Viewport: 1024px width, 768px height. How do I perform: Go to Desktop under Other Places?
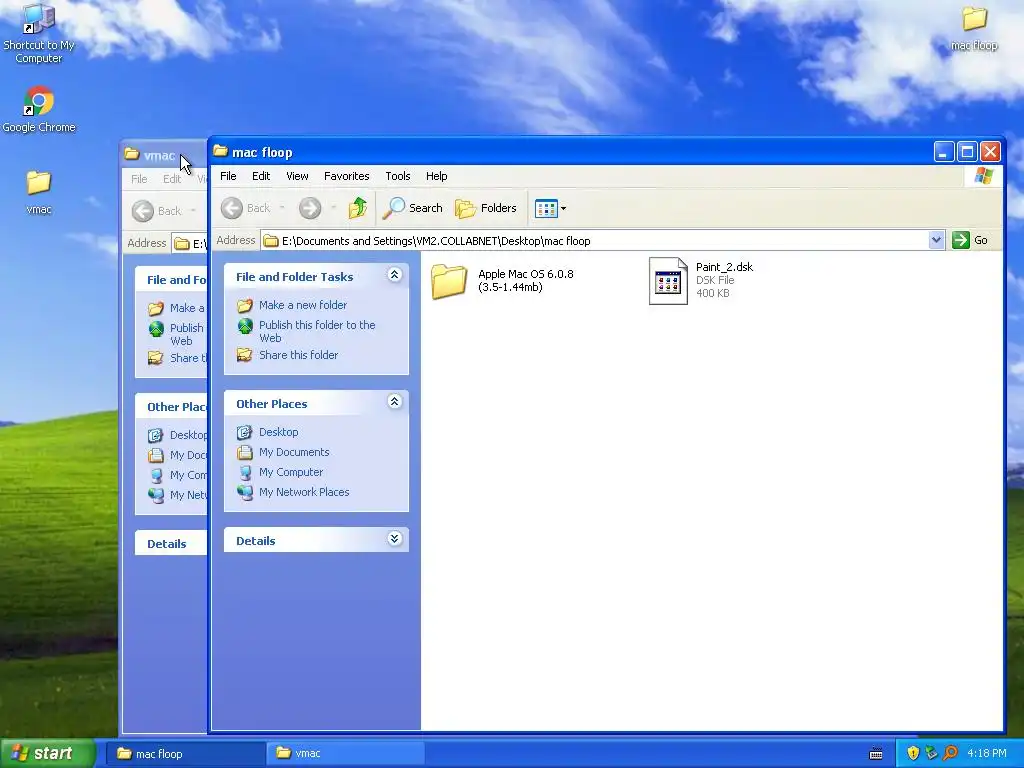click(278, 432)
